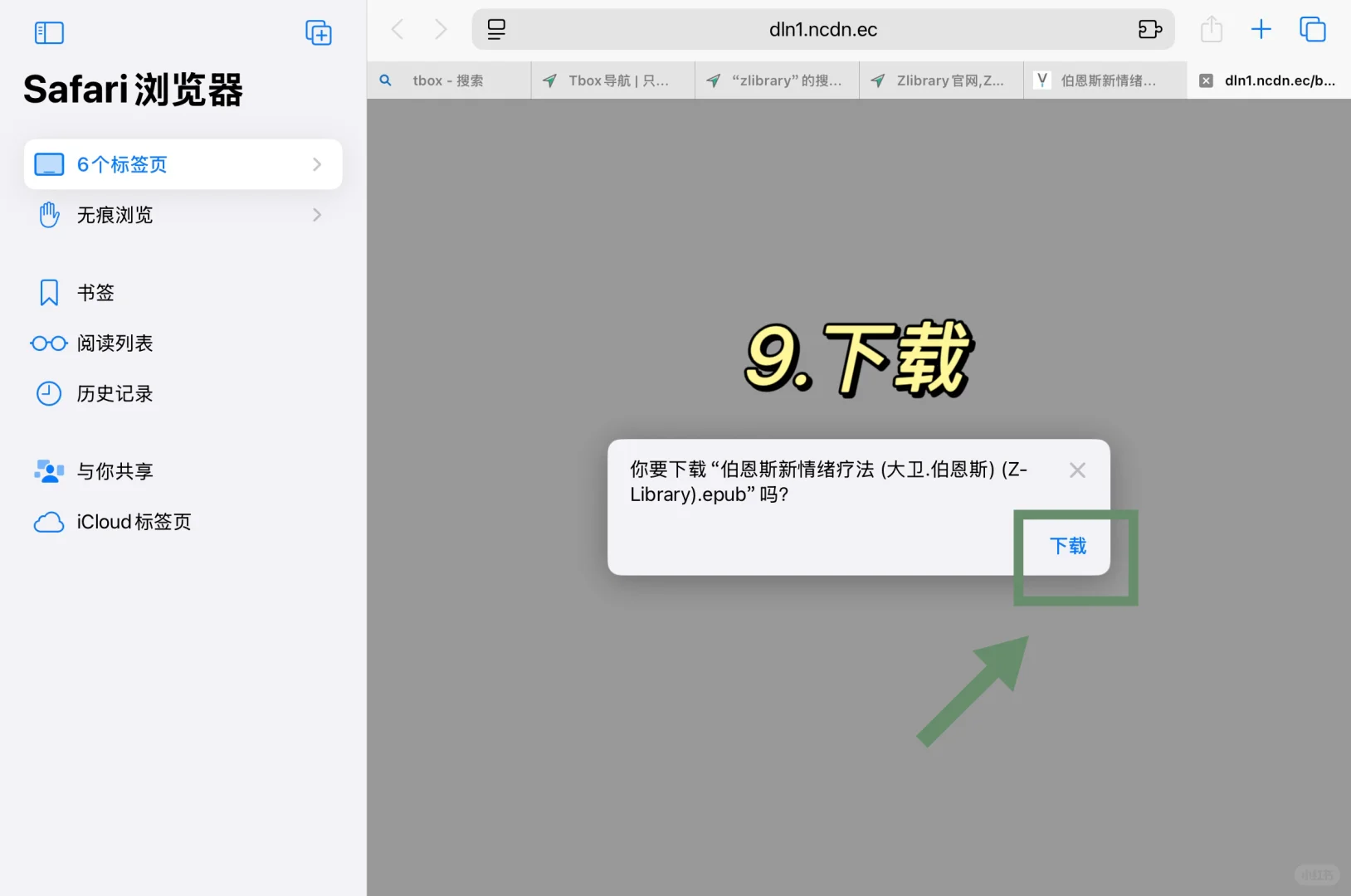
Task: Switch to Tbox导航 tab
Action: click(x=613, y=80)
